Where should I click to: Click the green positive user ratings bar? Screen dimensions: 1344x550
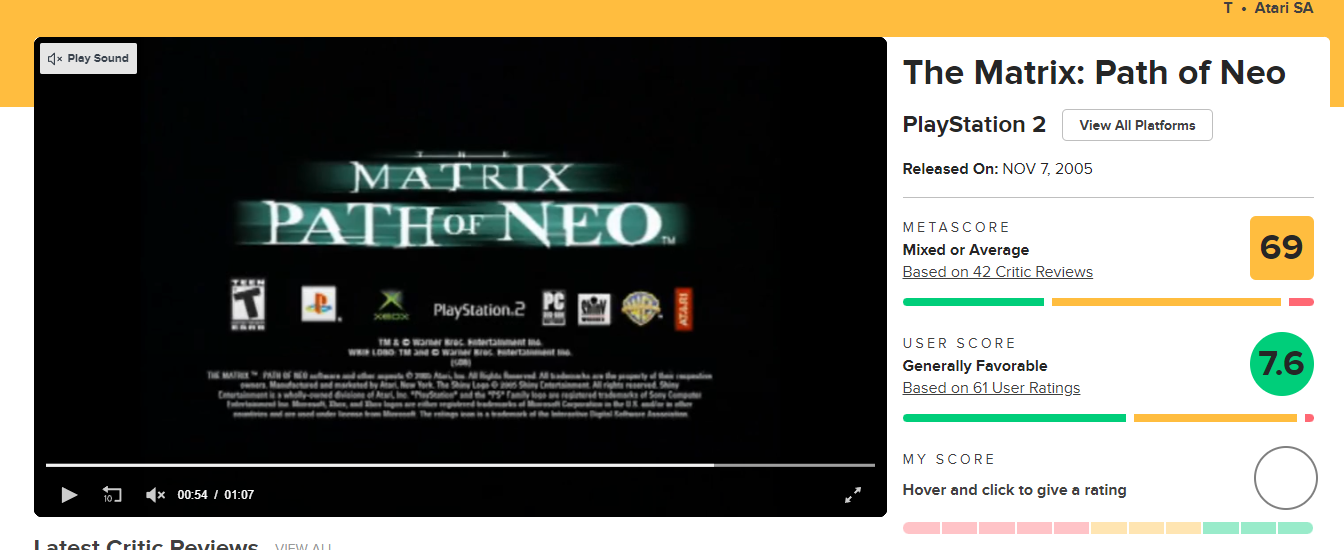(x=1014, y=418)
